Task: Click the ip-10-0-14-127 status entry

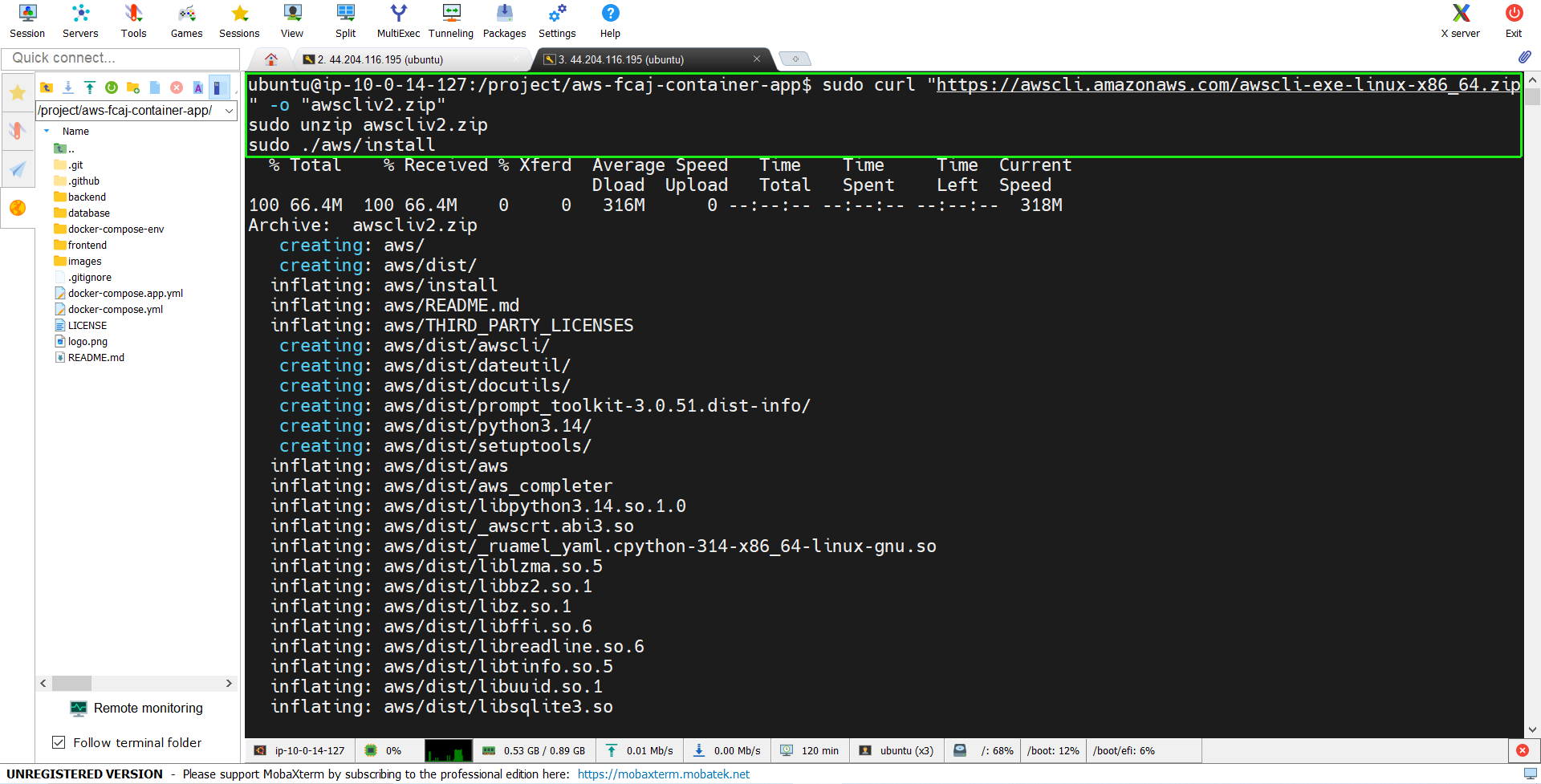Action: pos(300,750)
